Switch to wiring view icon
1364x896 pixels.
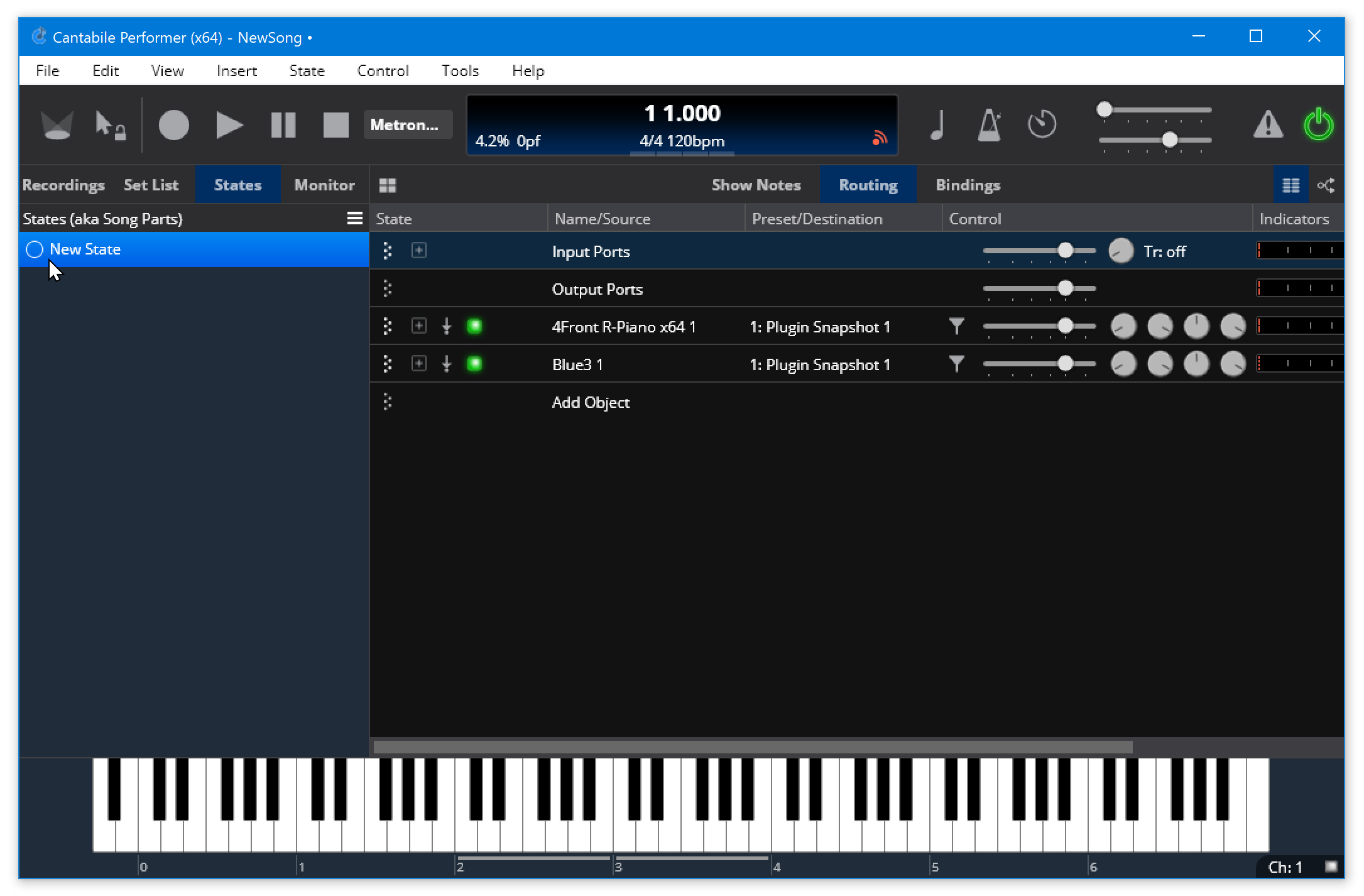coord(1326,185)
